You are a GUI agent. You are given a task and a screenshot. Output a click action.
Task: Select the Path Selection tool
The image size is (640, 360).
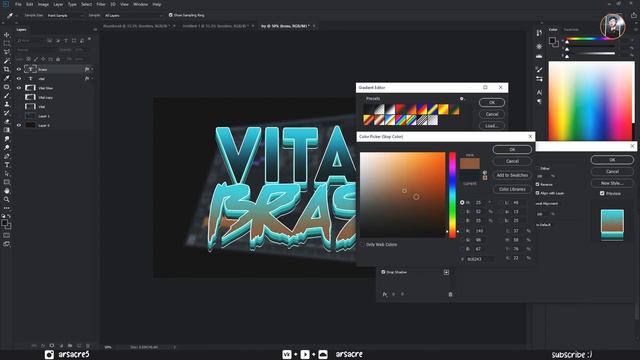[x=7, y=173]
